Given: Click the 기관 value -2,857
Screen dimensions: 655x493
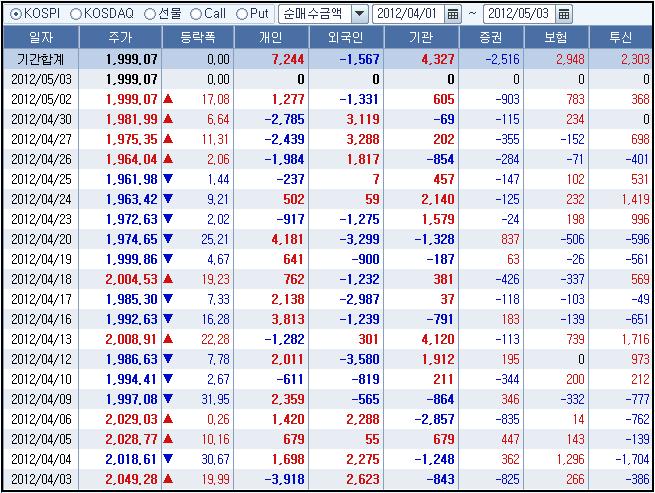Looking at the screenshot, I should coord(434,420).
